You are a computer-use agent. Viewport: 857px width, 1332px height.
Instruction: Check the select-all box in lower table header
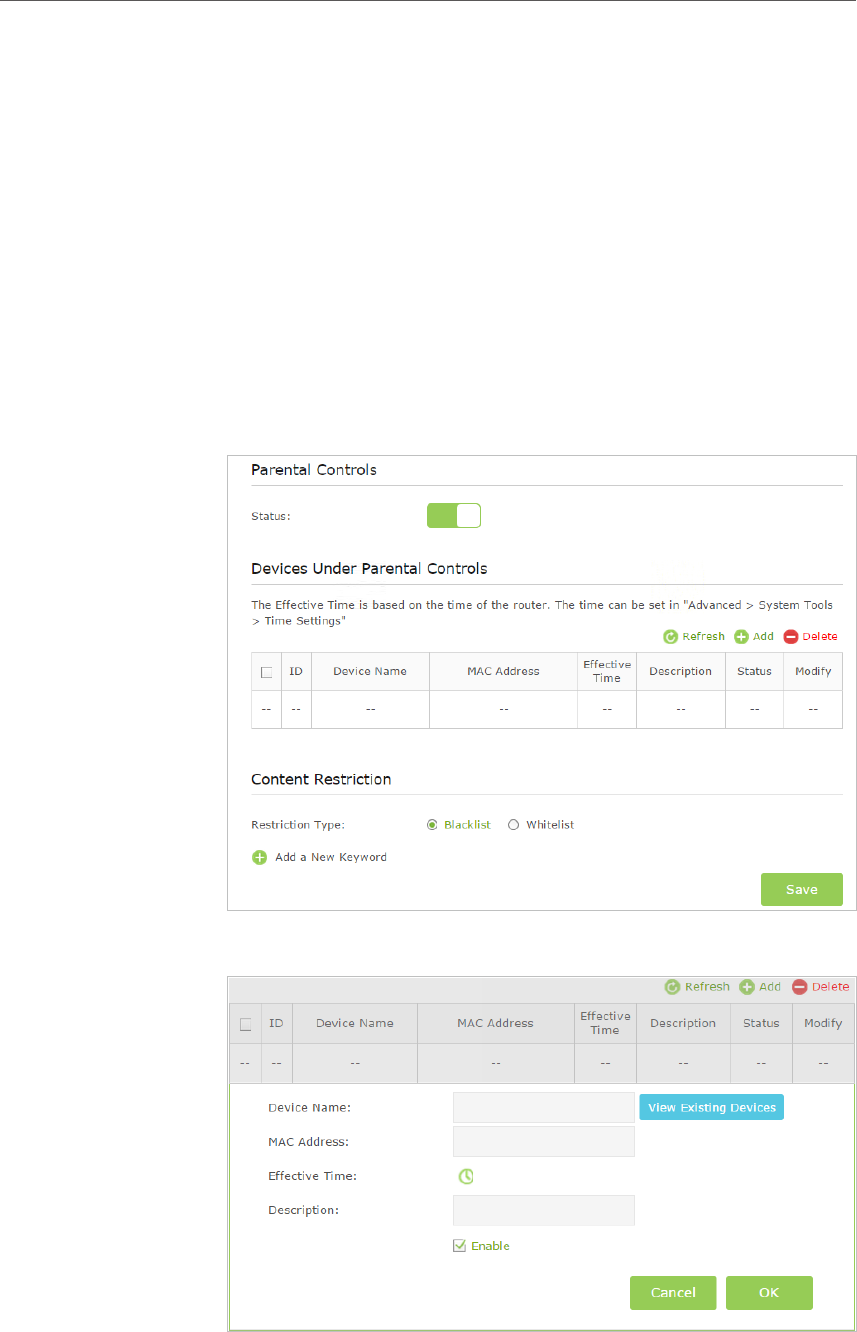[x=245, y=1025]
